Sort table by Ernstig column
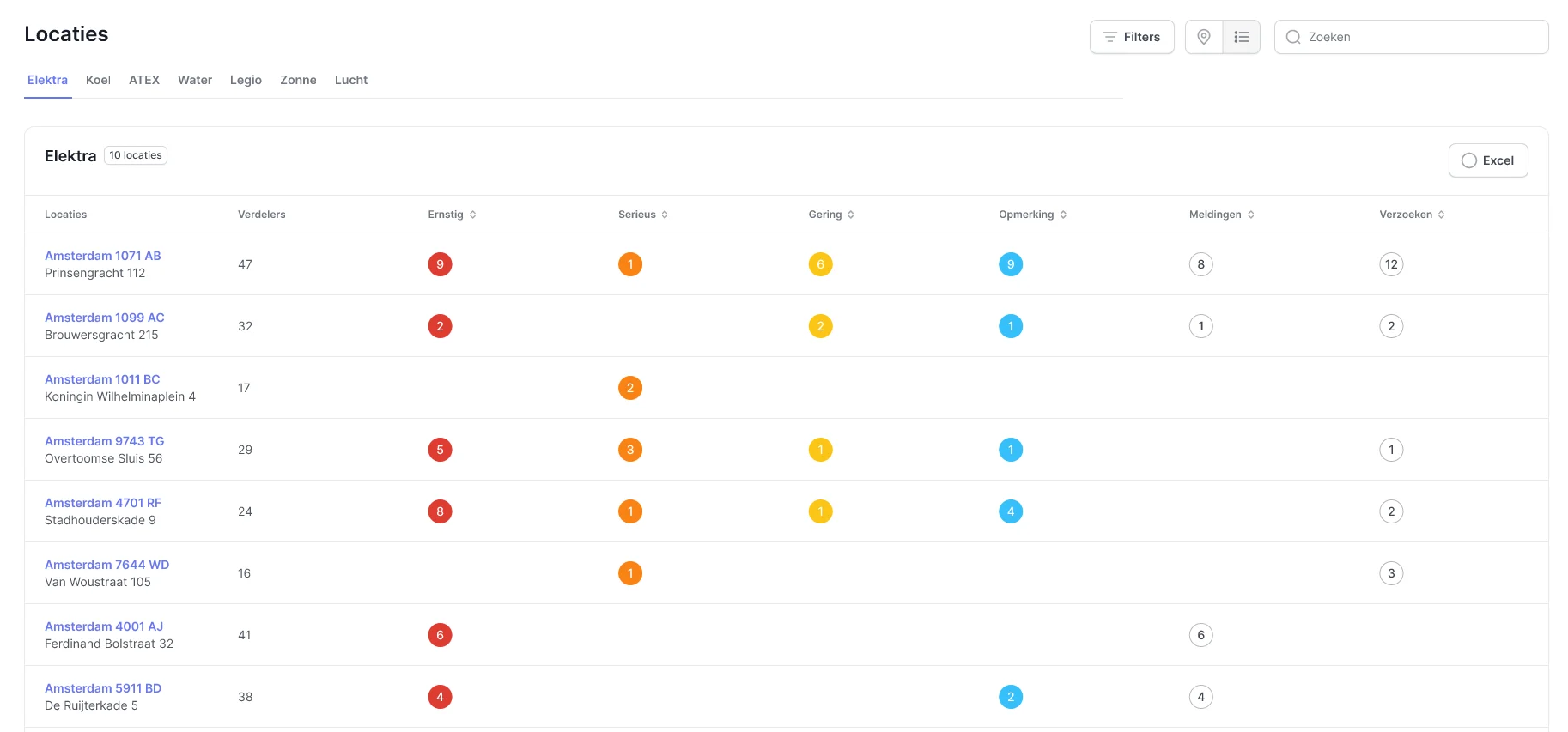Screen dimensions: 1568x732 (x=453, y=215)
